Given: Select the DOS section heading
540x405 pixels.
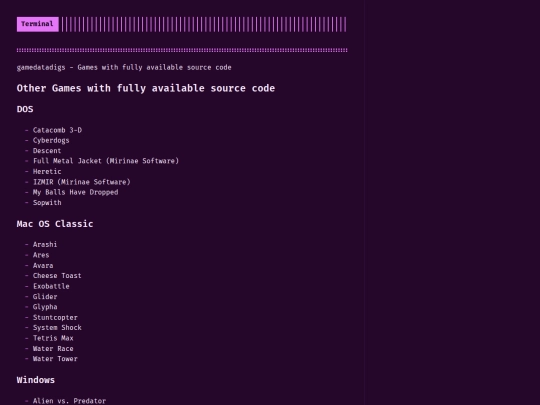Looking at the screenshot, I should click(x=25, y=109).
